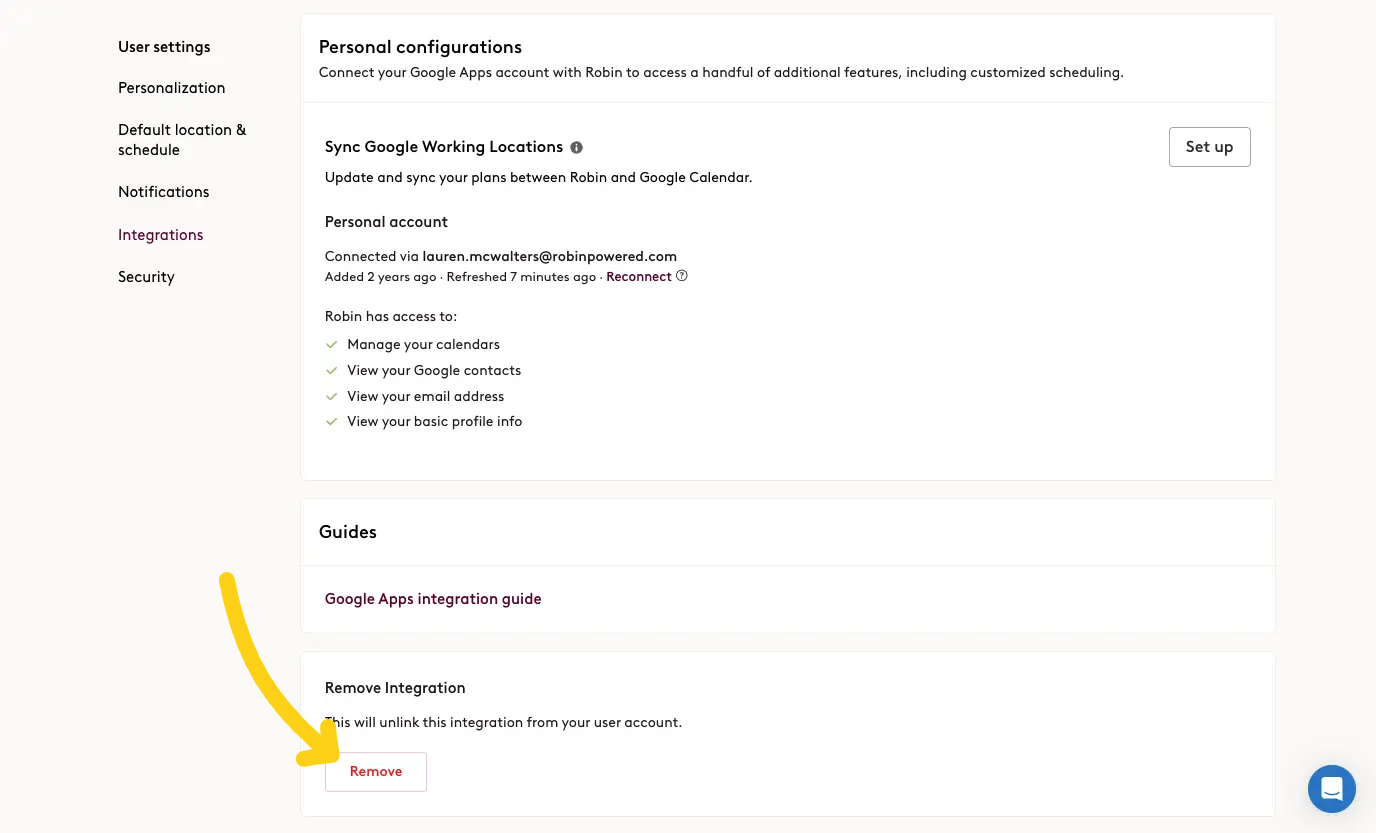Click the red Remove button
This screenshot has height=833, width=1376.
(x=376, y=772)
